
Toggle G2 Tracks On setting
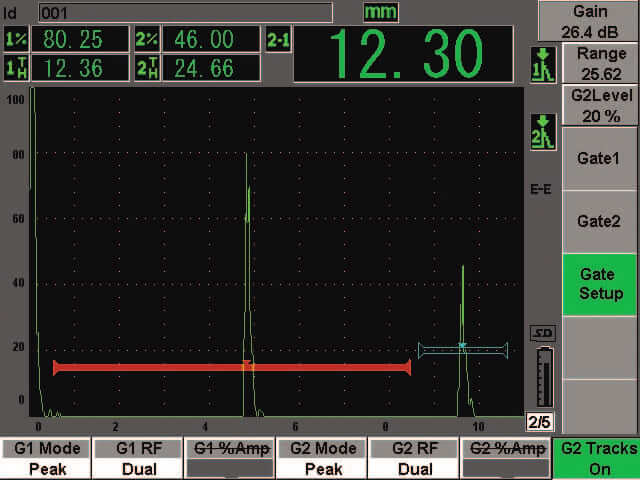596,458
